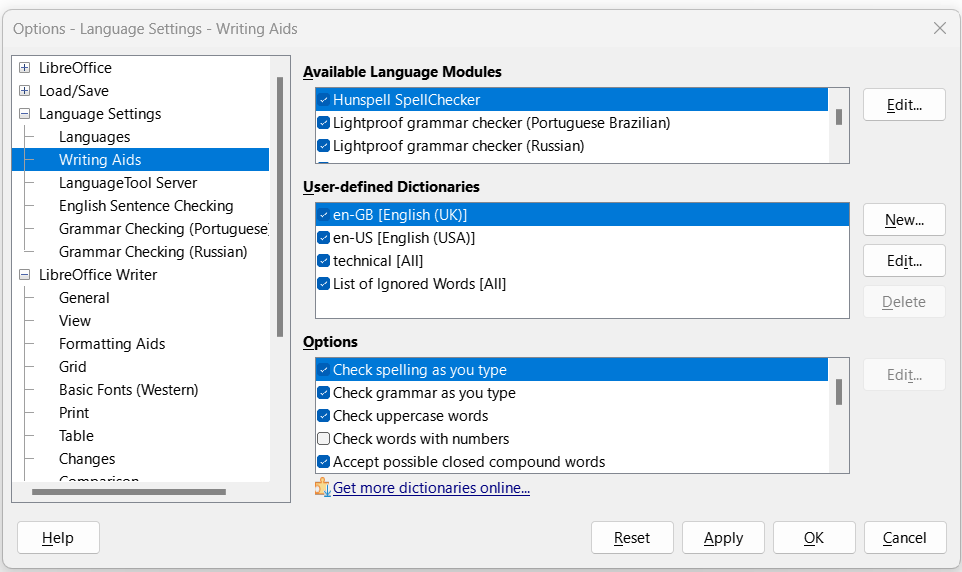Uncheck Accept possible closed compound words
Screen dimensions: 962x572
click(324, 462)
